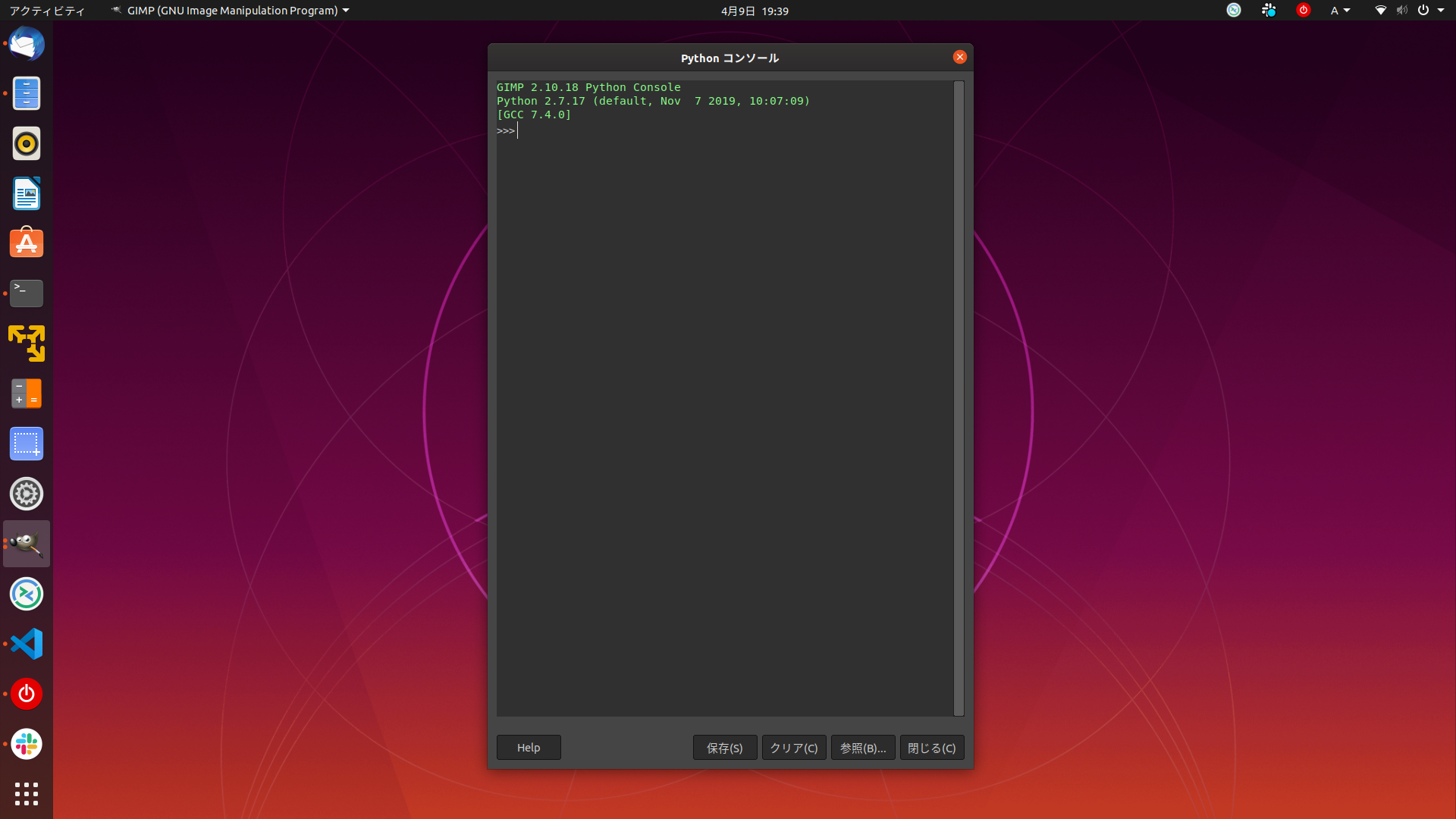Open Rhythmbox music player icon

(27, 143)
